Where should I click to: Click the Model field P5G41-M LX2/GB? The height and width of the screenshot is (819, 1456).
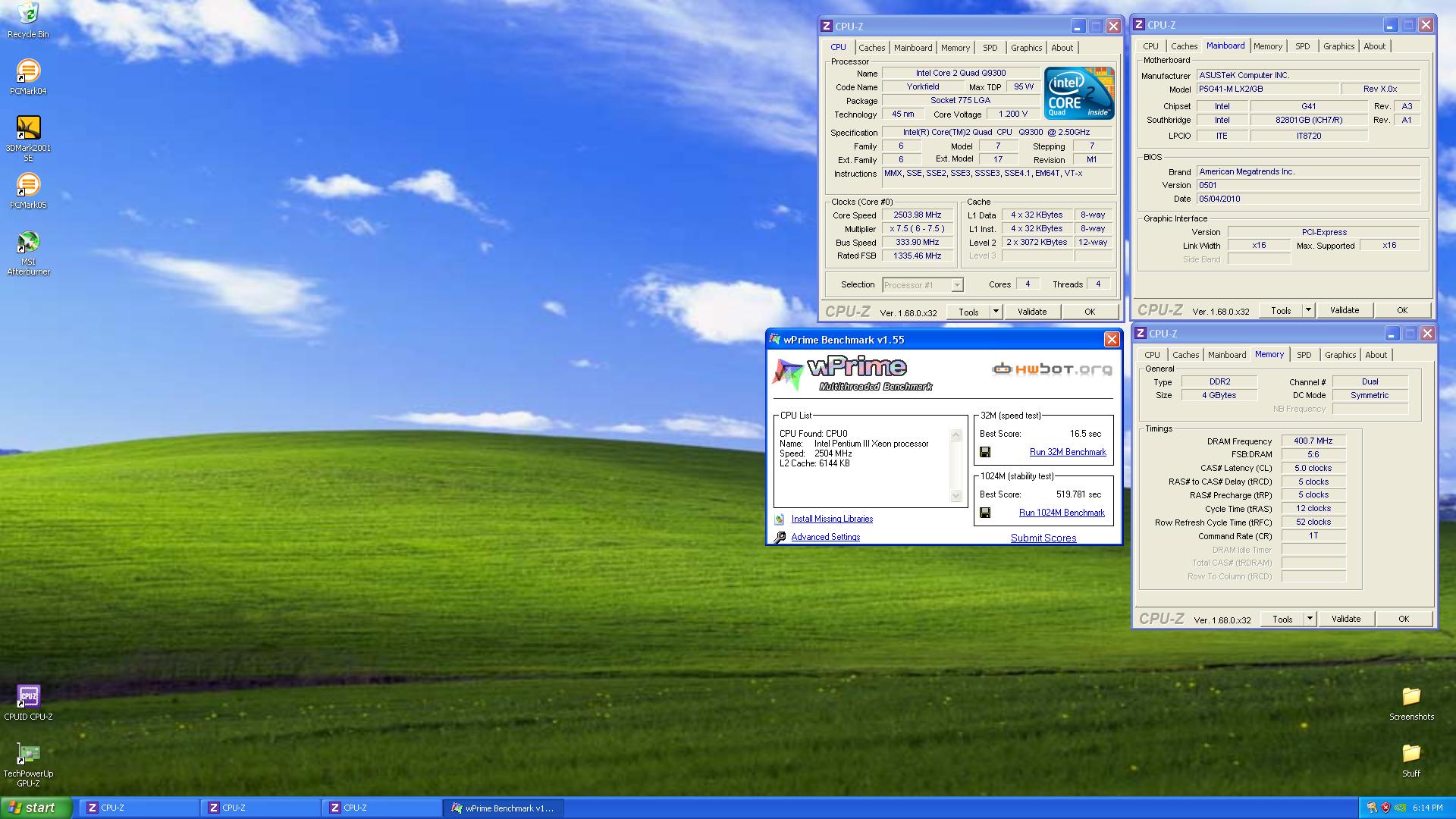pos(1266,89)
